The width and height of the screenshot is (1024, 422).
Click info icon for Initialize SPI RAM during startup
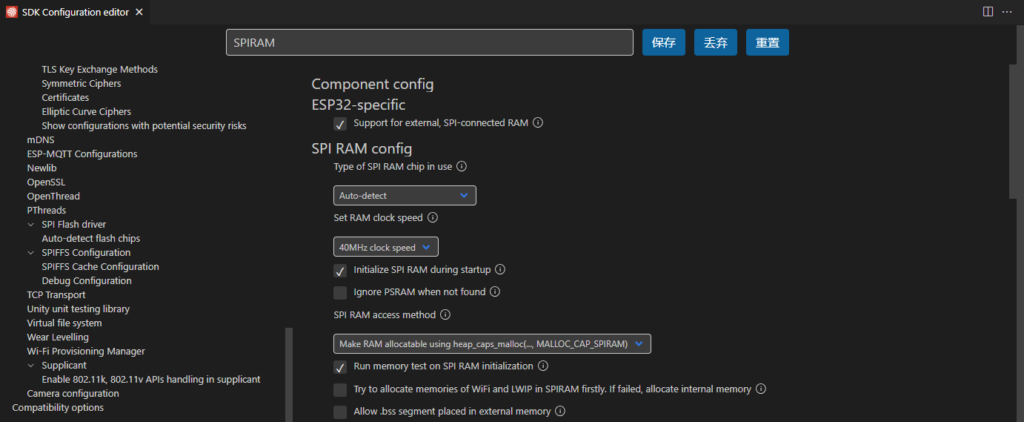coord(500,269)
